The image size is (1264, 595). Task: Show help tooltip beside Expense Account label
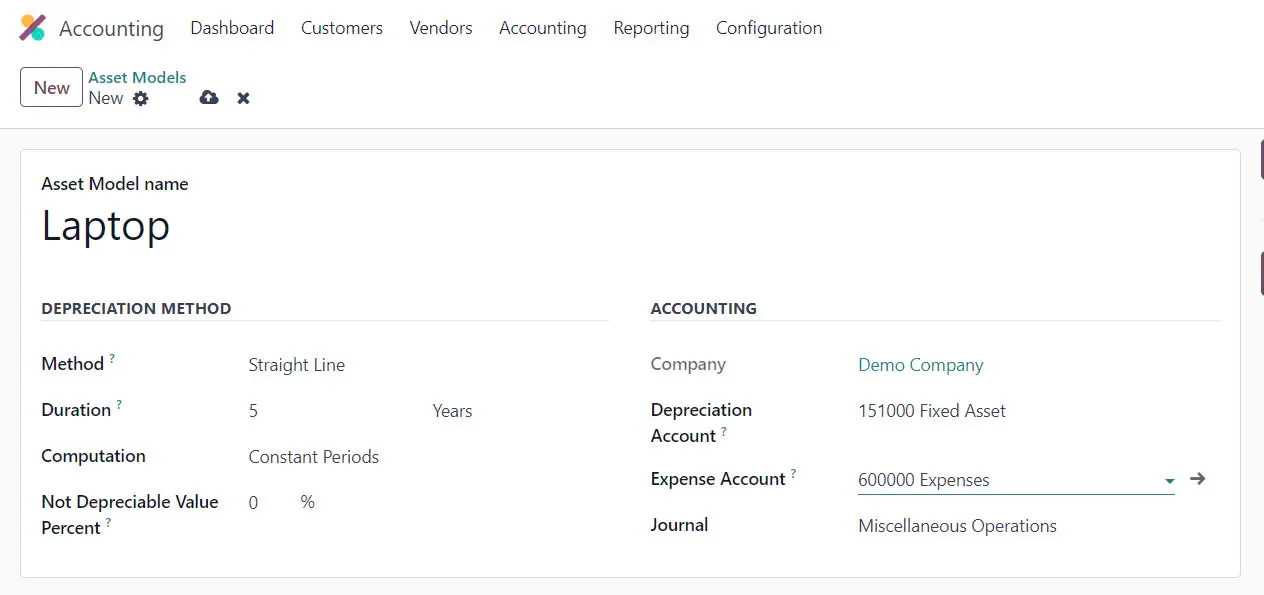click(x=793, y=473)
